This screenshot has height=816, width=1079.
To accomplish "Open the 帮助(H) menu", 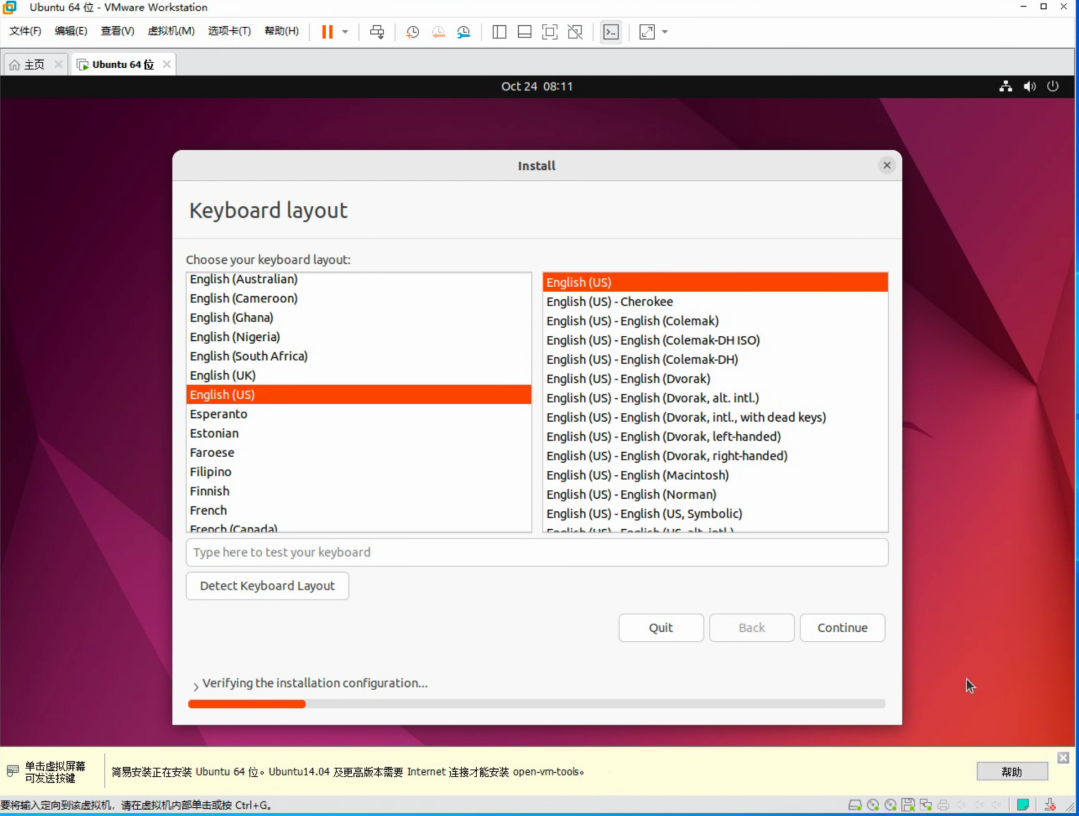I will click(281, 31).
